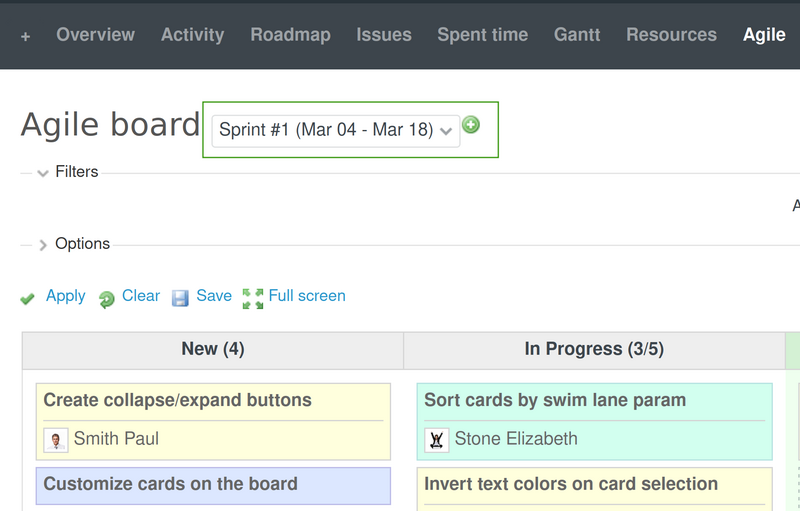Click the Full screen expand icon
Screen dimensions: 800x511
[253, 298]
